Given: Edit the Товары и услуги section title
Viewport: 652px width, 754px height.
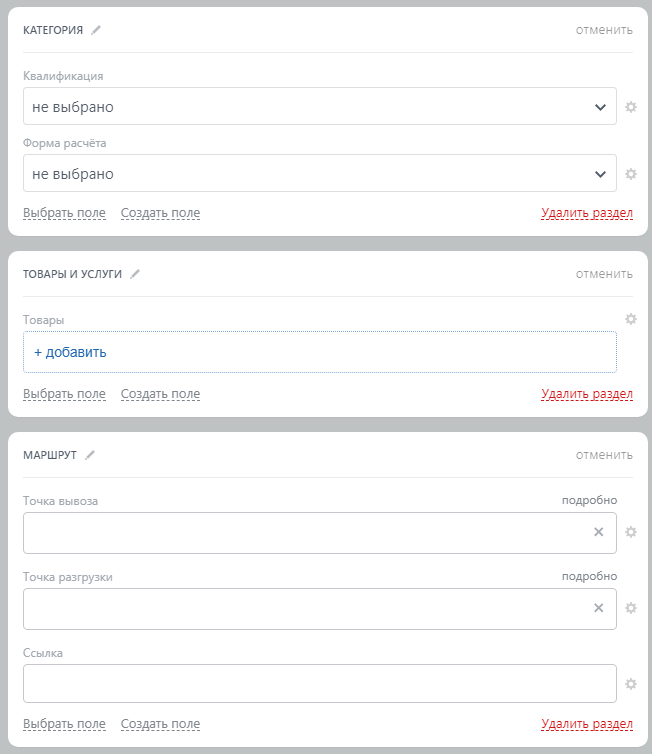Looking at the screenshot, I should tap(135, 274).
